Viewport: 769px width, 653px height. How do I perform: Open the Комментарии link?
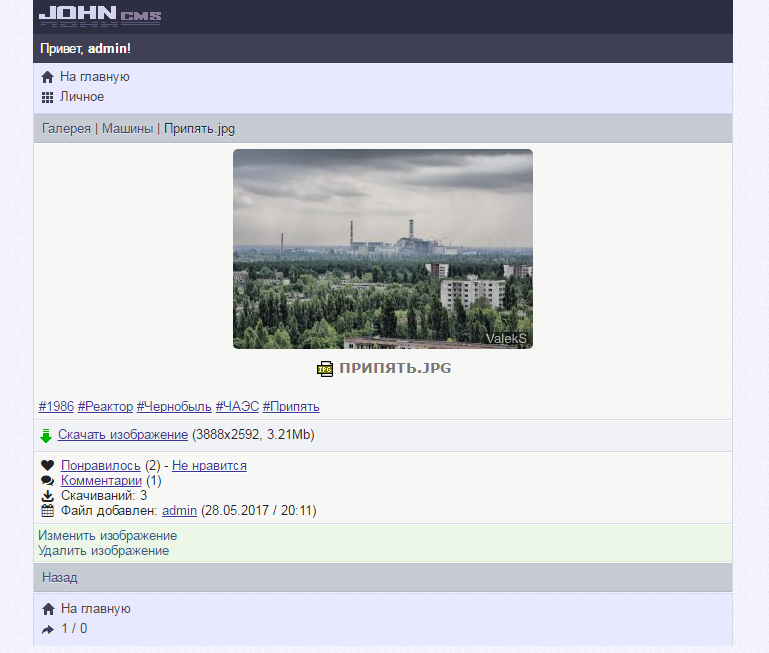pos(102,481)
